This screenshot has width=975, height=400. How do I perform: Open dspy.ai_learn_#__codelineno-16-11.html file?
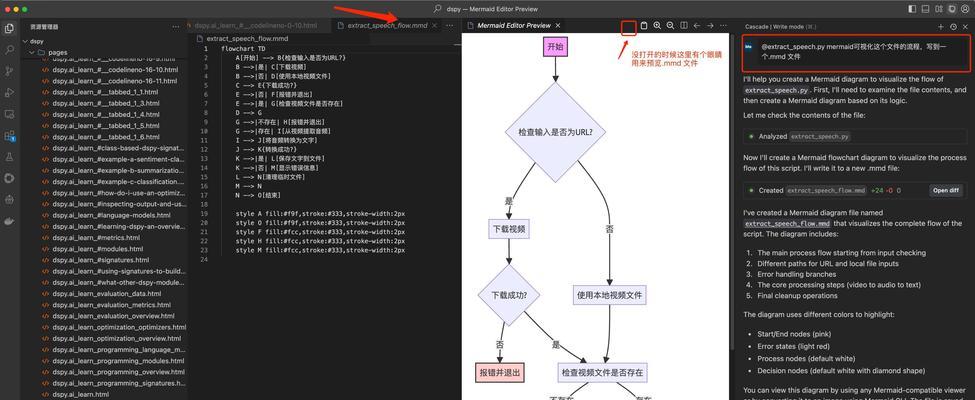click(115, 81)
